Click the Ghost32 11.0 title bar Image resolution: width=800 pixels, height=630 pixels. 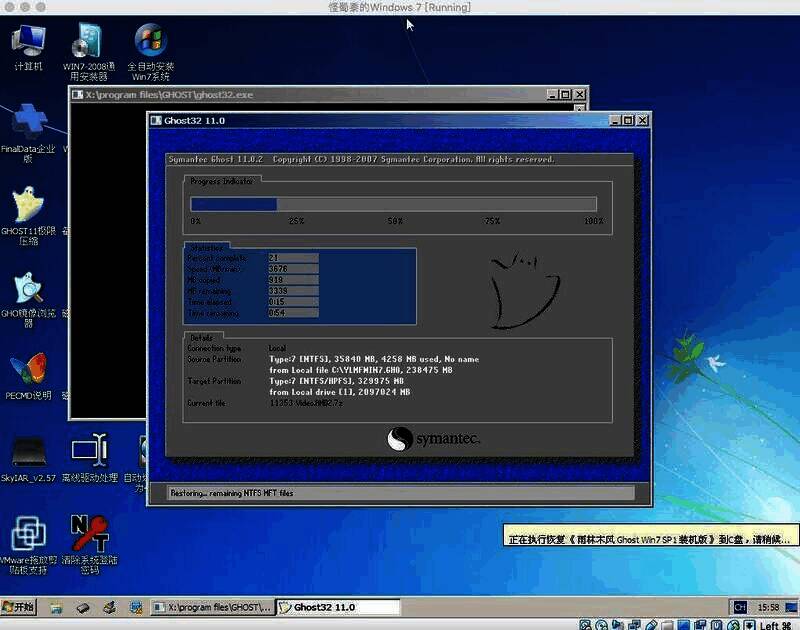coord(380,121)
